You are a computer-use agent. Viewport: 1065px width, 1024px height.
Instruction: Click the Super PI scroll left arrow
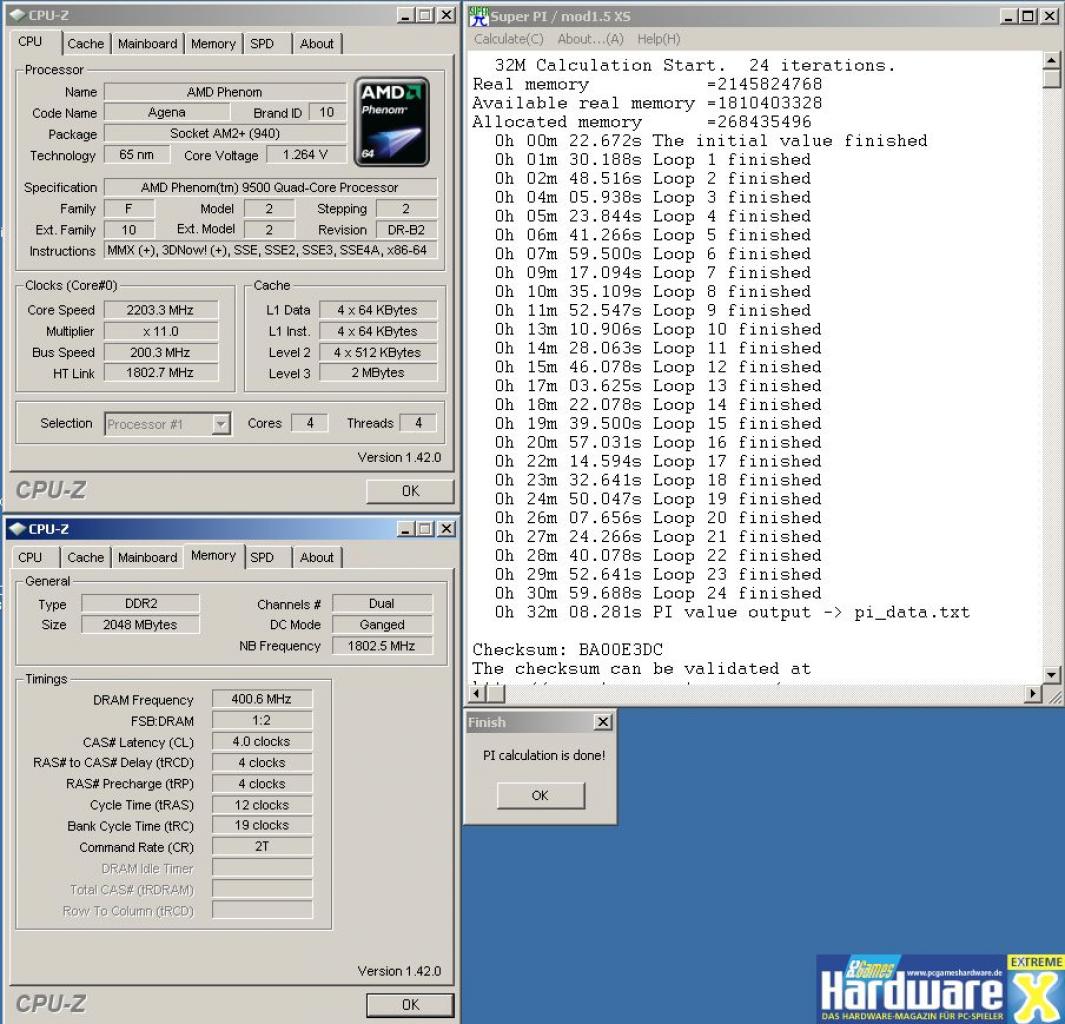point(477,693)
